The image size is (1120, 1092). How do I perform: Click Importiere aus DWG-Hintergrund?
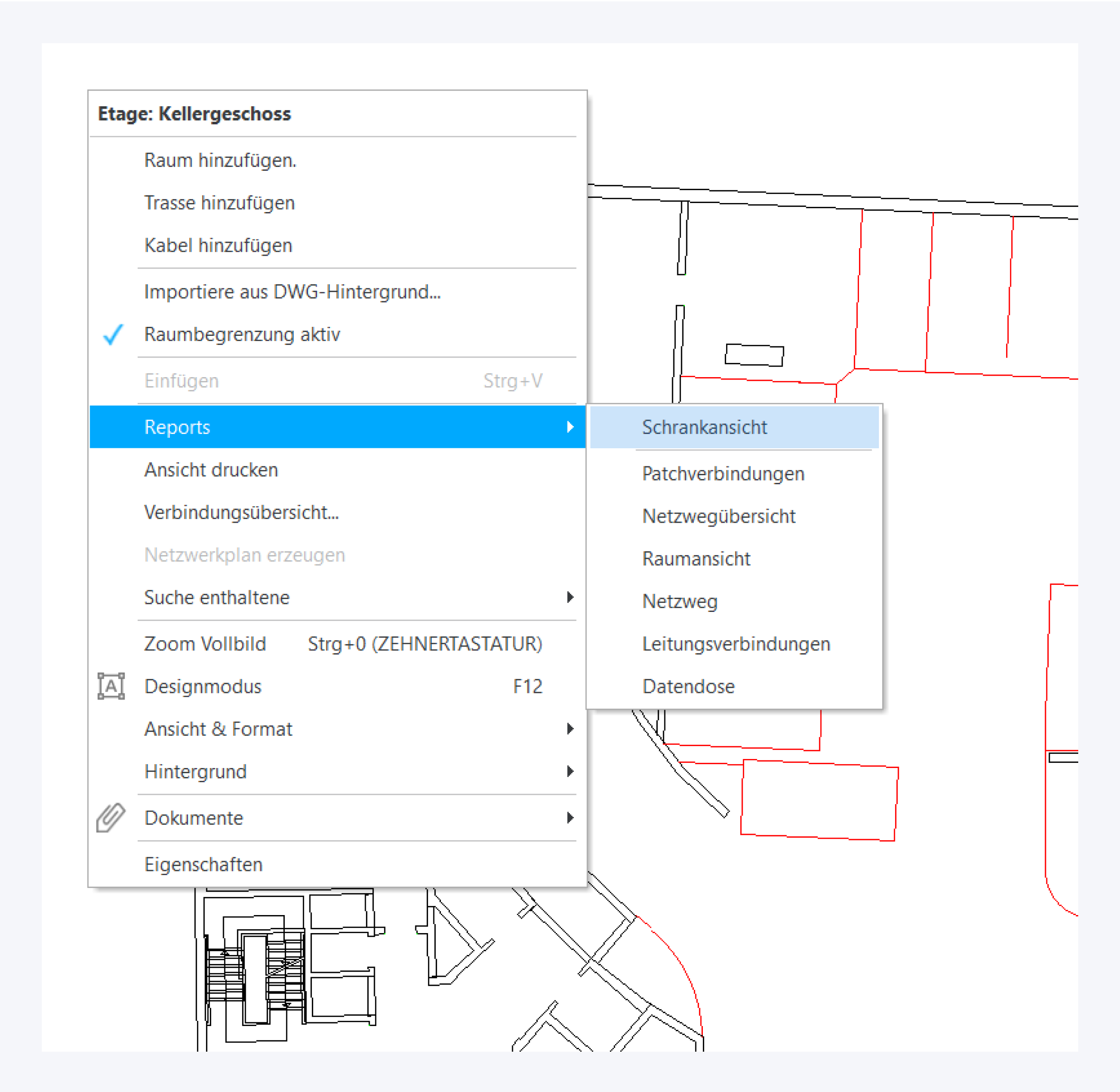click(x=292, y=291)
